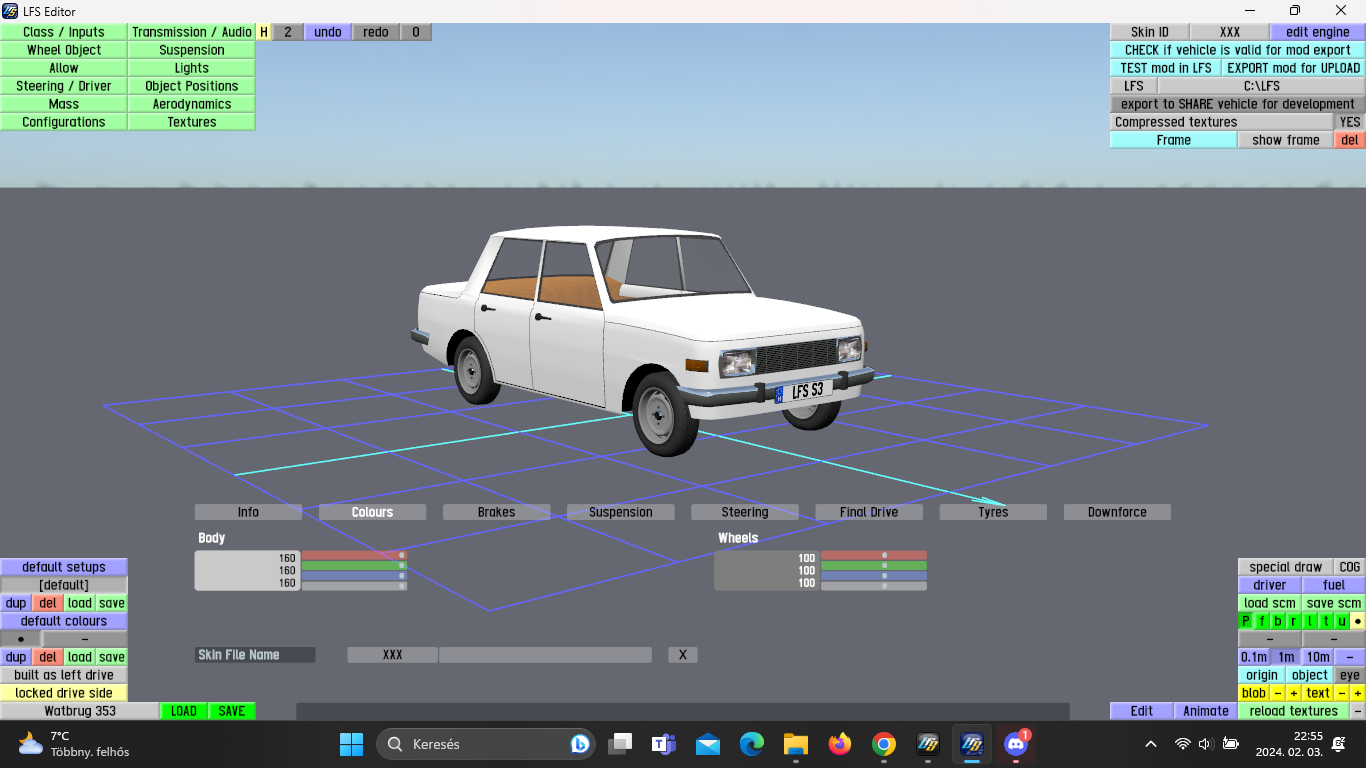The width and height of the screenshot is (1366, 768).
Task: Open the weather widget showing 7°C
Action: [74, 744]
